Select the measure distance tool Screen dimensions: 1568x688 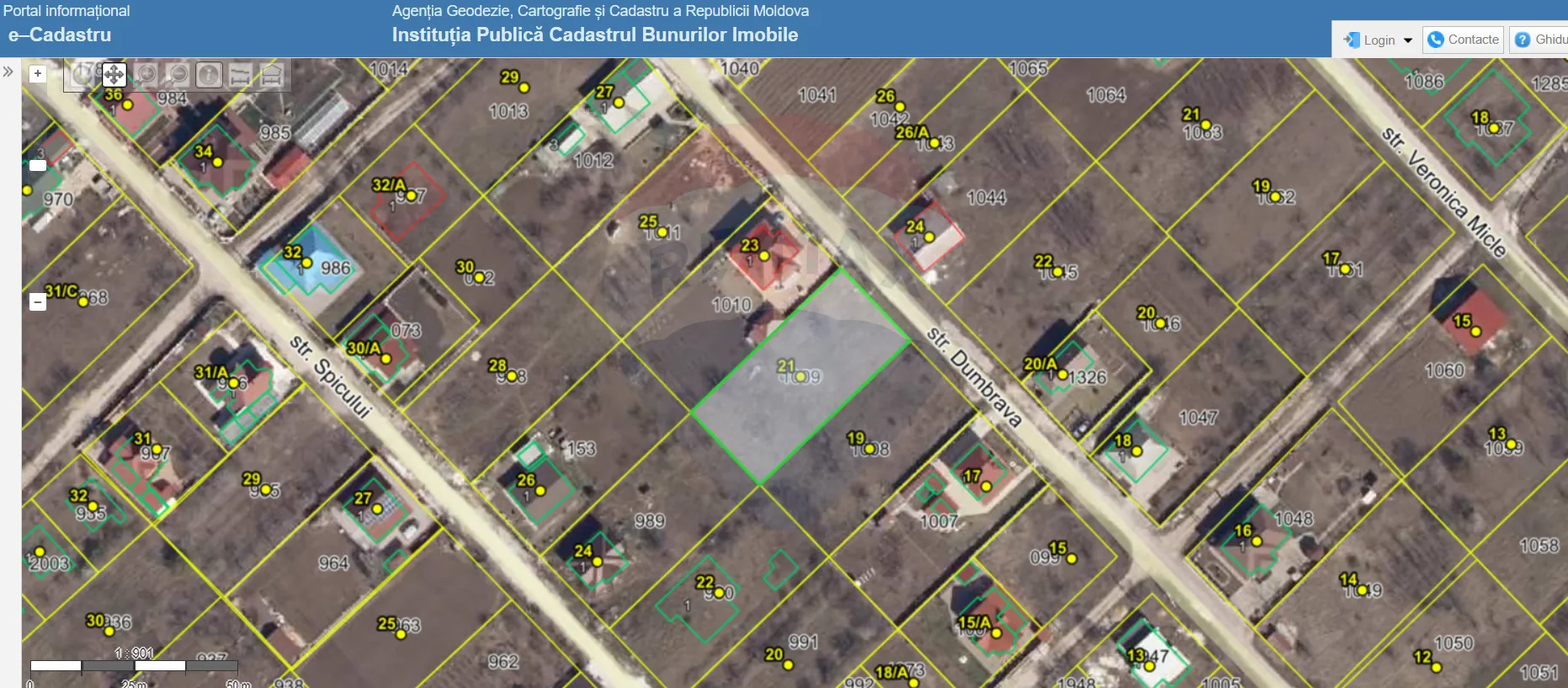point(240,75)
